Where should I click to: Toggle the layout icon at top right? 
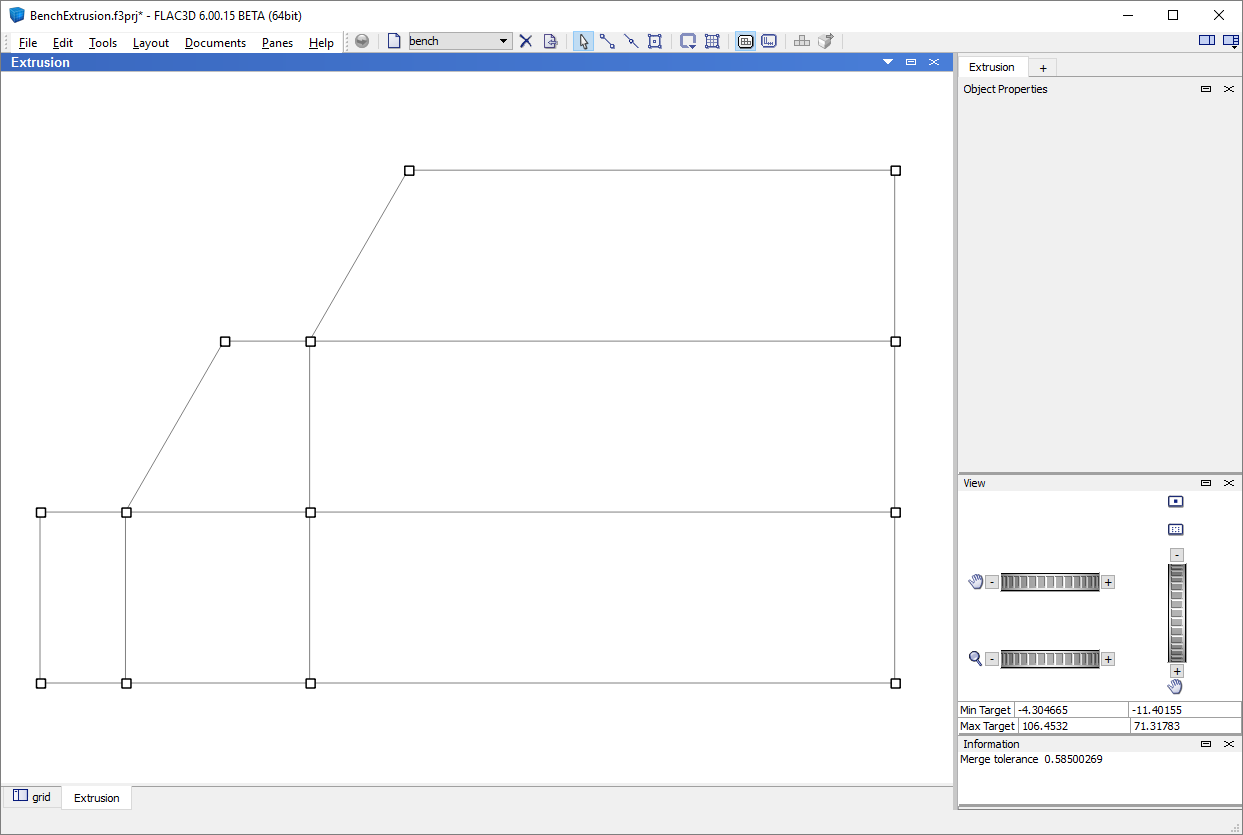click(1207, 41)
